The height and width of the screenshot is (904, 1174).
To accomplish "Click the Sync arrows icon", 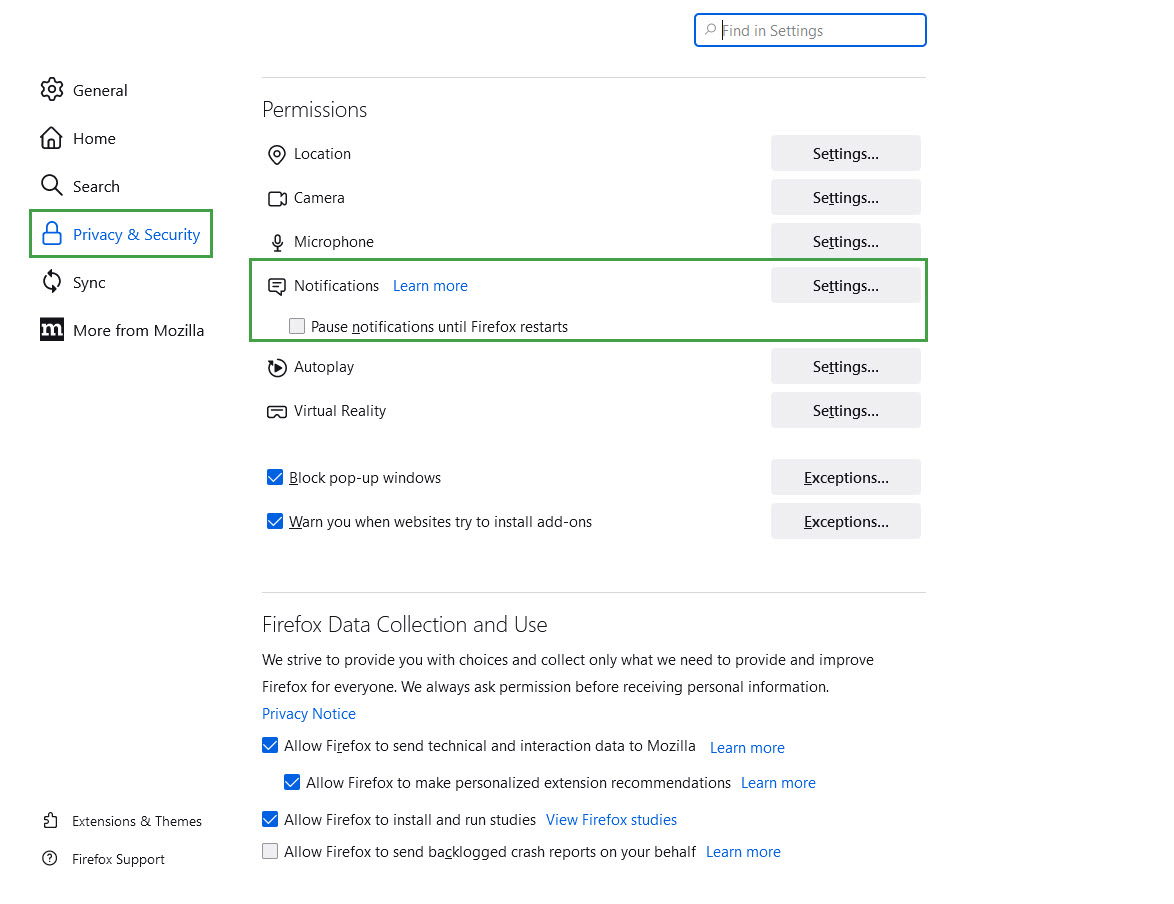I will click(52, 283).
